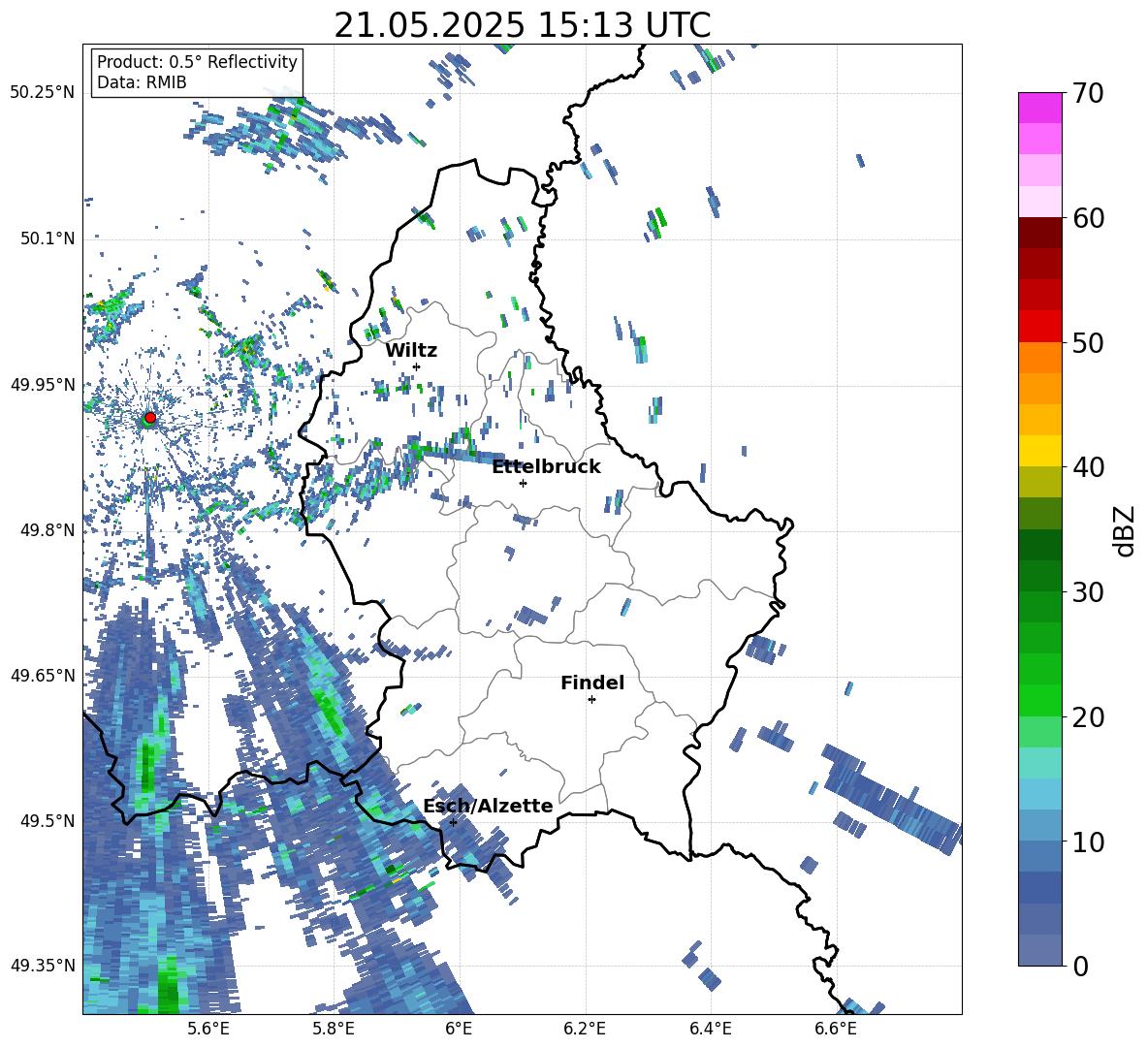Click the 49.5°N latitude tick label
1148x1048 pixels.
(47, 821)
